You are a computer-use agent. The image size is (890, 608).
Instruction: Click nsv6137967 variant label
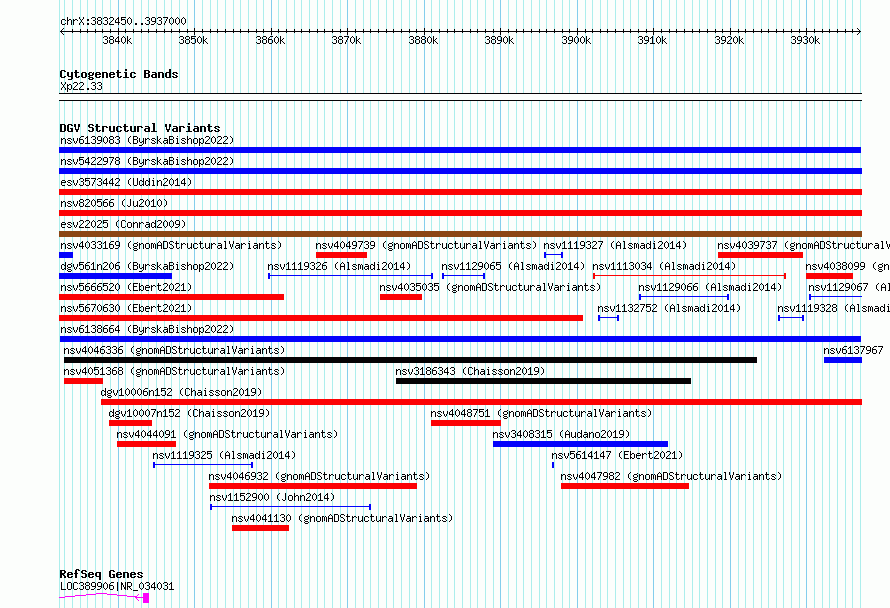point(853,350)
